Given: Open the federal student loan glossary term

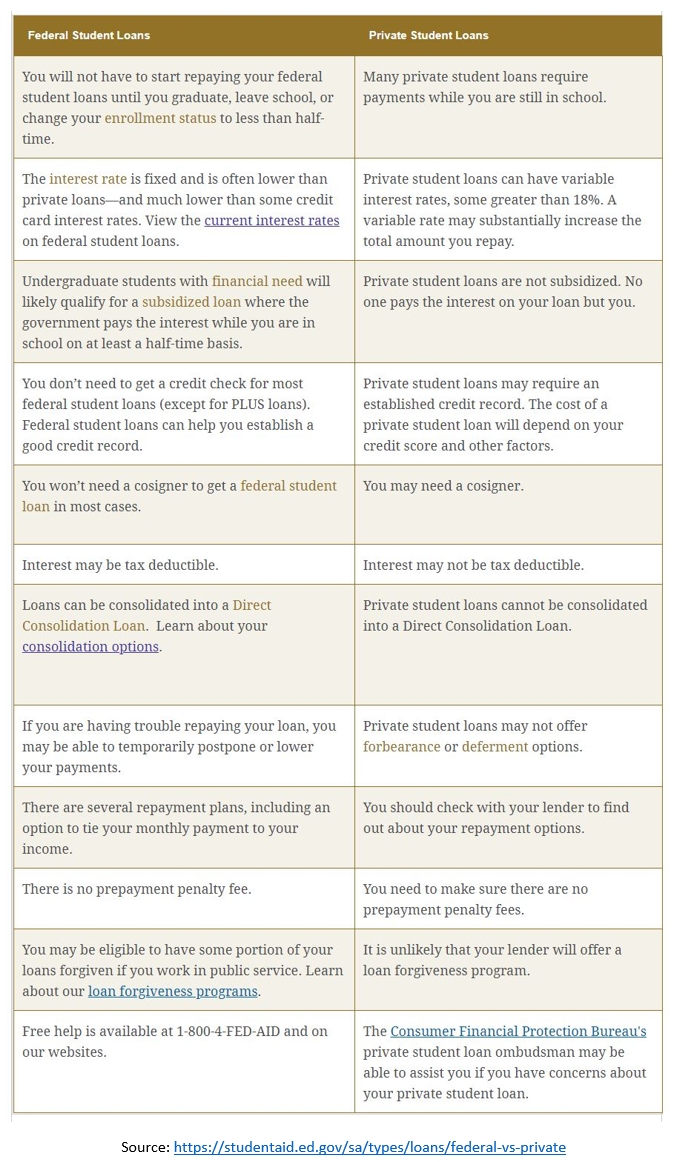Looking at the screenshot, I should (179, 497).
